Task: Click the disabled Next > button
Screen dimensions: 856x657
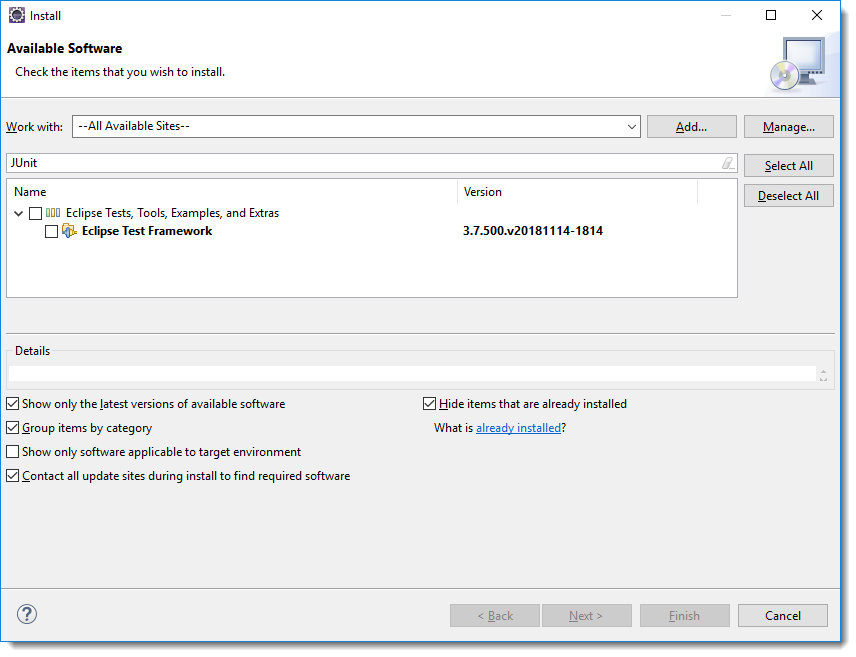Action: click(587, 615)
